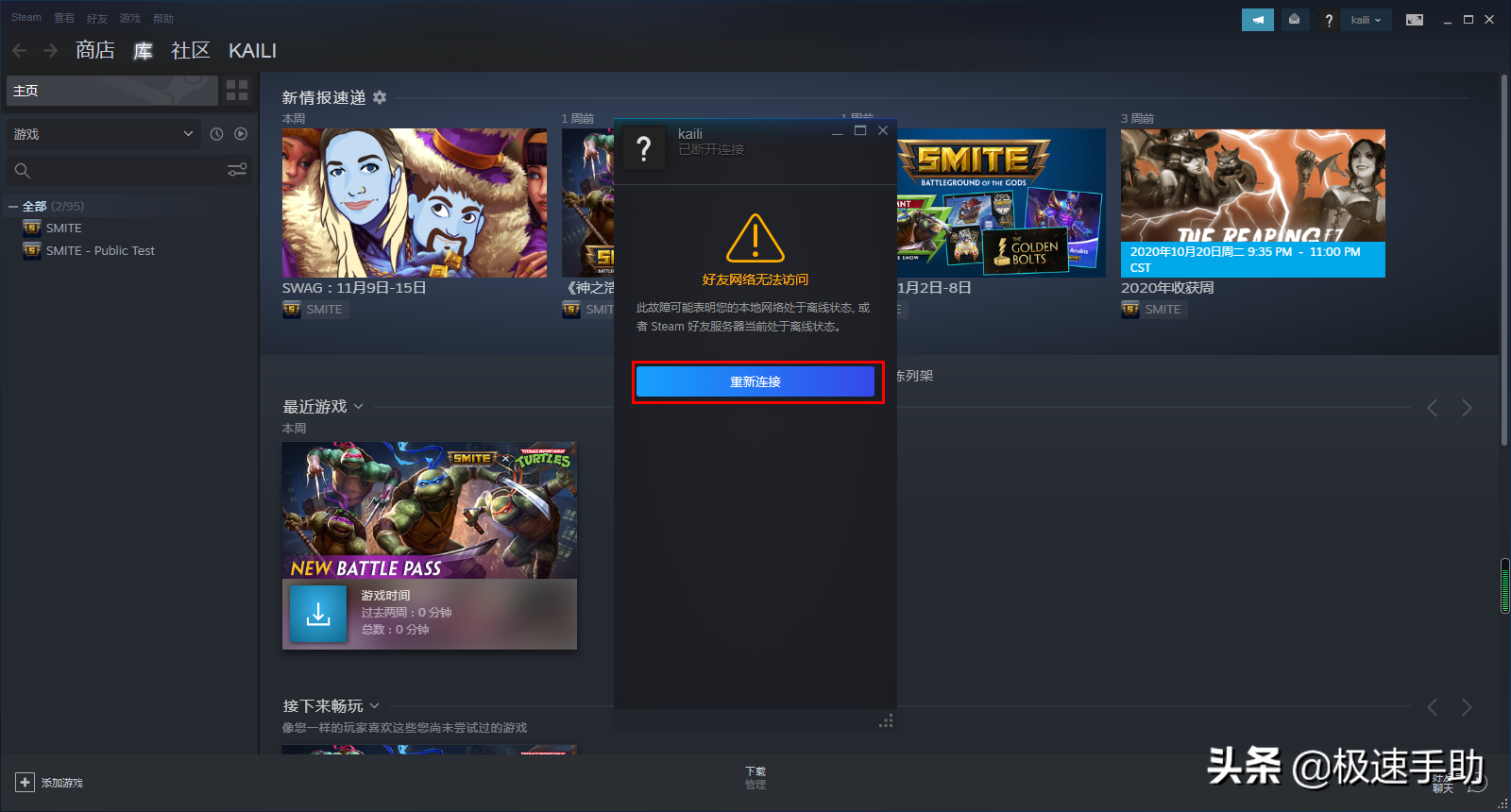The width and height of the screenshot is (1511, 812).
Task: Open the 商店 store tab
Action: coord(95,50)
